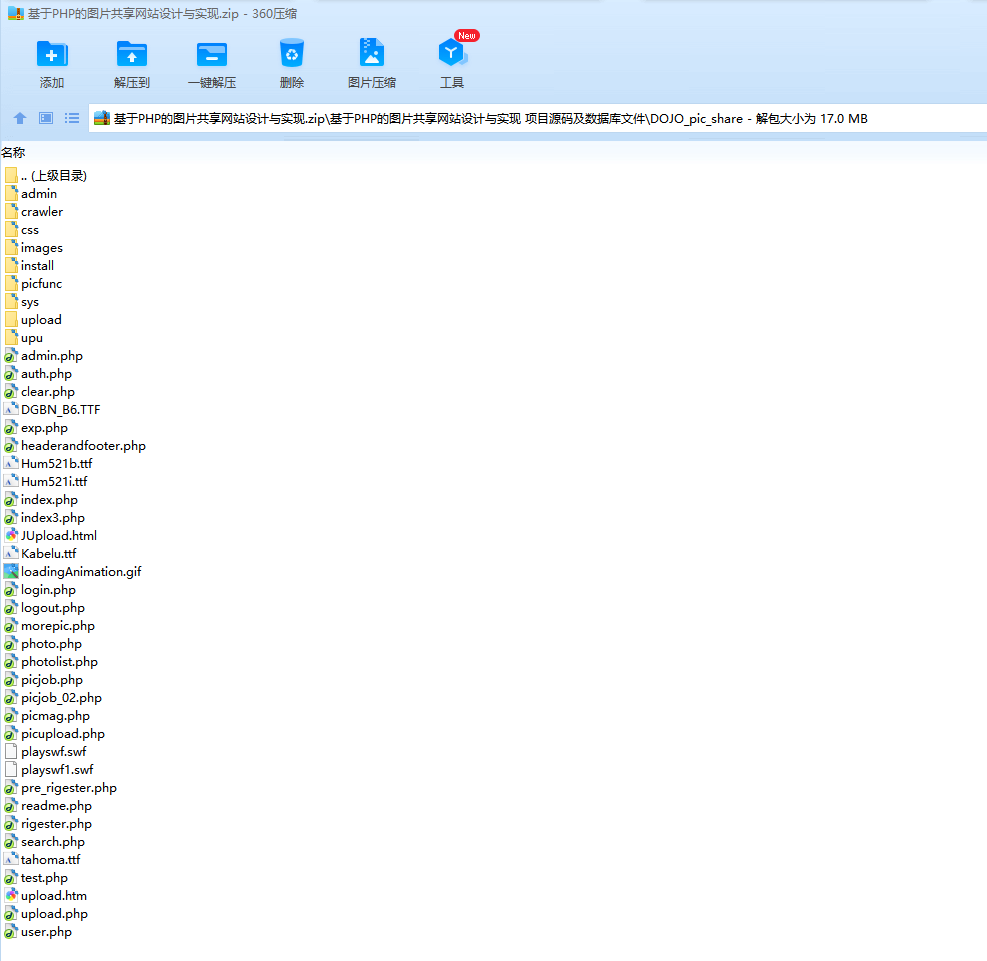The image size is (987, 961).
Task: Select the search.php file
Action: pos(45,841)
